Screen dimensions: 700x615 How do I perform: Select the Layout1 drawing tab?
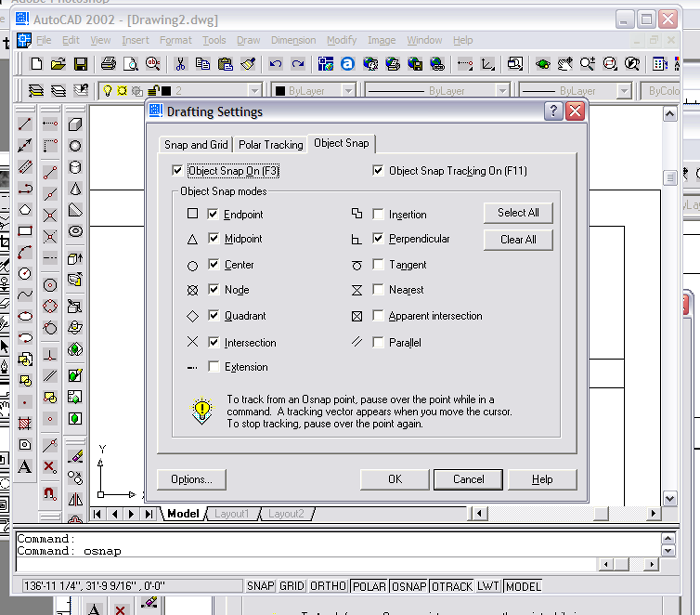[231, 514]
